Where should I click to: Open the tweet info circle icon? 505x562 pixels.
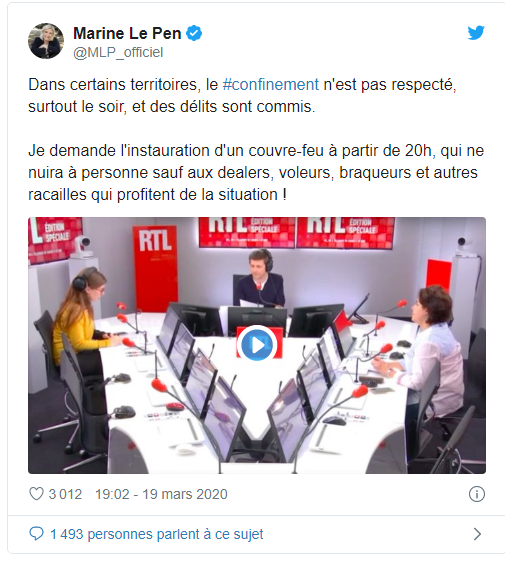pos(477,494)
